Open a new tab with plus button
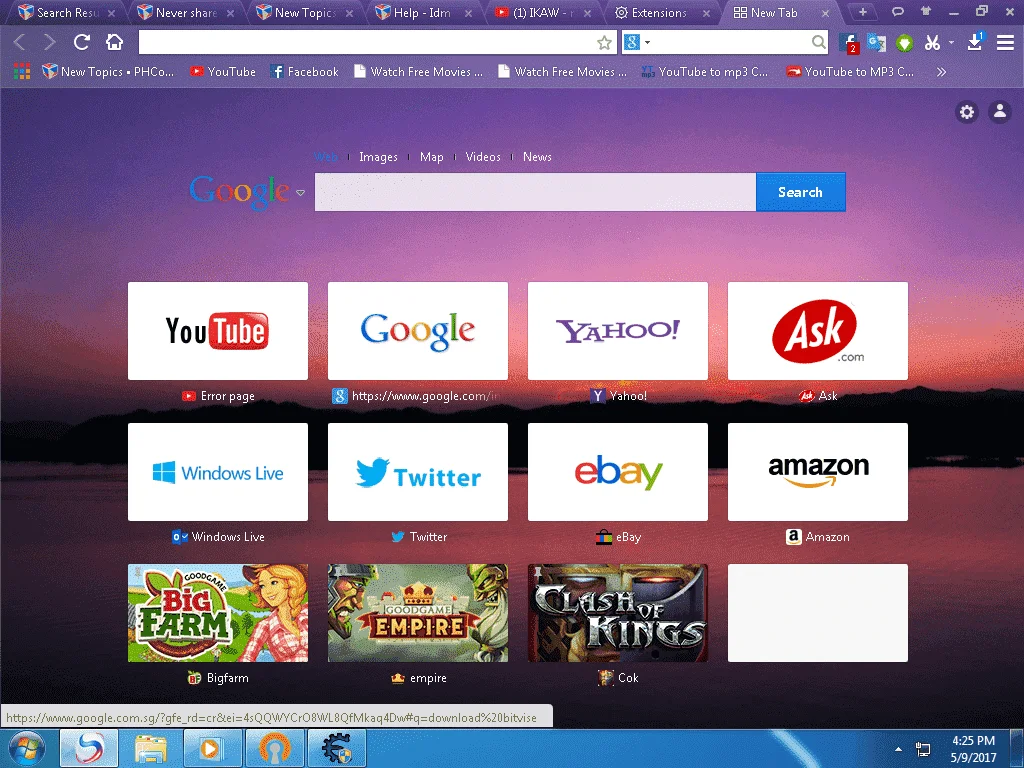Image resolution: width=1024 pixels, height=768 pixels. (x=863, y=12)
